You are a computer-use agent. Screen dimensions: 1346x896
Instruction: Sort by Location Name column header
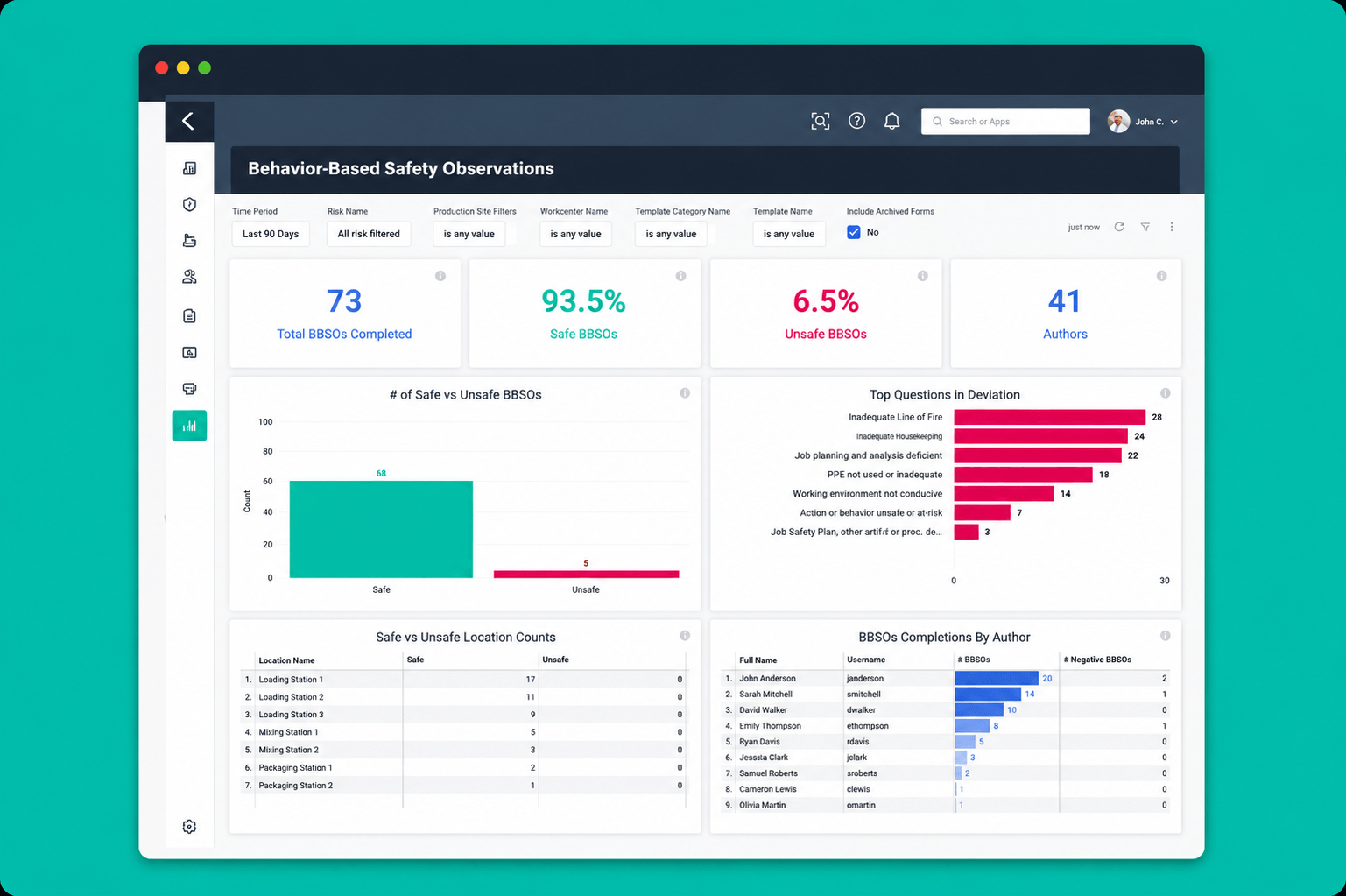coord(286,660)
